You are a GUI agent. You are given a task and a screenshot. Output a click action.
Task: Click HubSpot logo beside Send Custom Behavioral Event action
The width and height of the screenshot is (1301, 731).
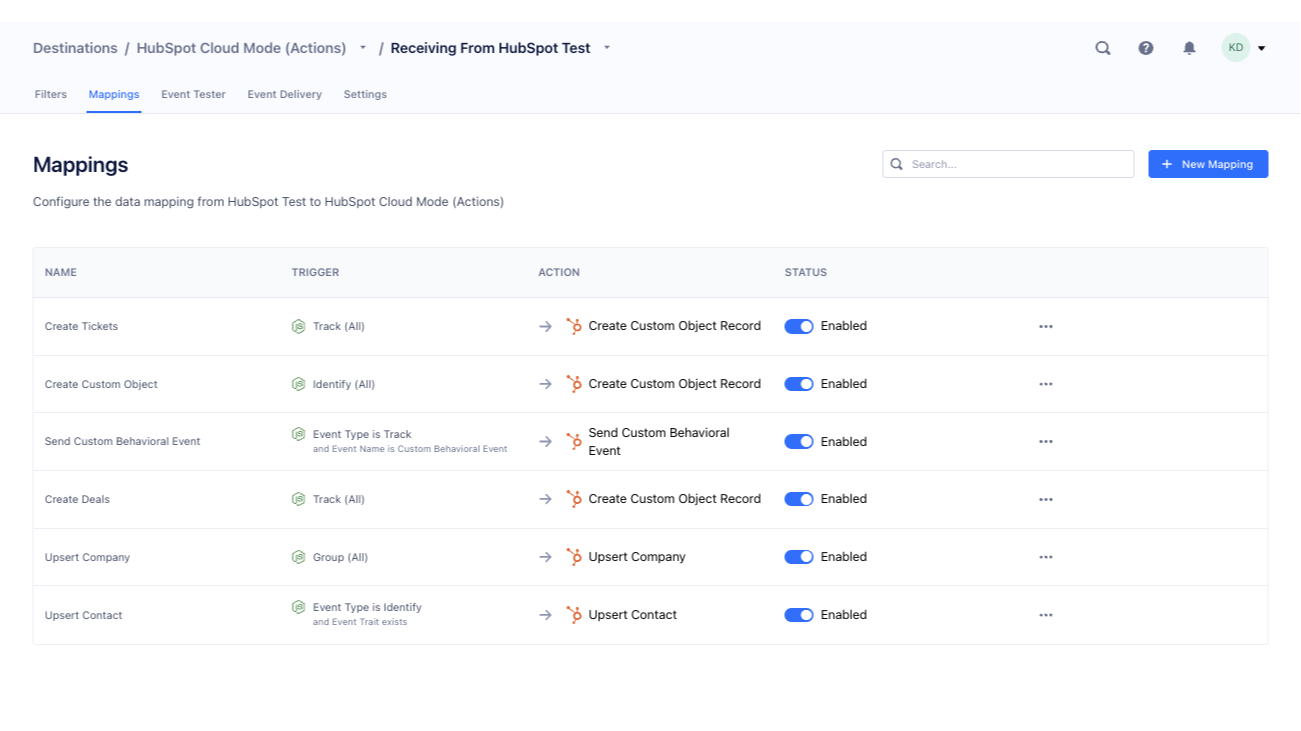pyautogui.click(x=574, y=441)
